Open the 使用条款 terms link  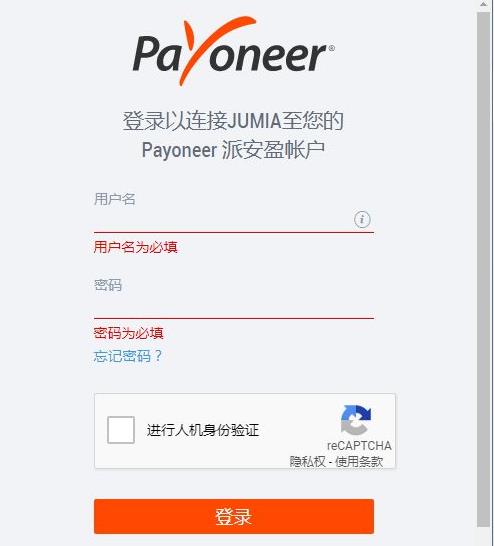(x=359, y=462)
